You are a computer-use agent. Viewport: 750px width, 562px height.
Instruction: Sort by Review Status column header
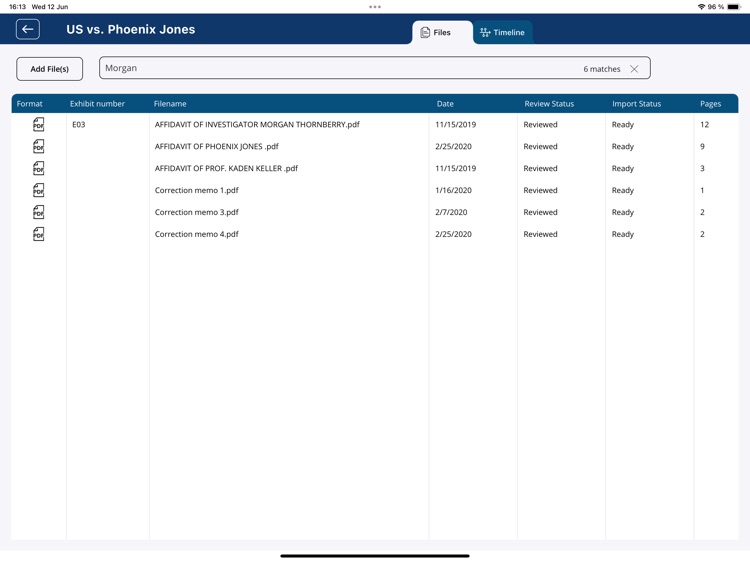(x=549, y=104)
